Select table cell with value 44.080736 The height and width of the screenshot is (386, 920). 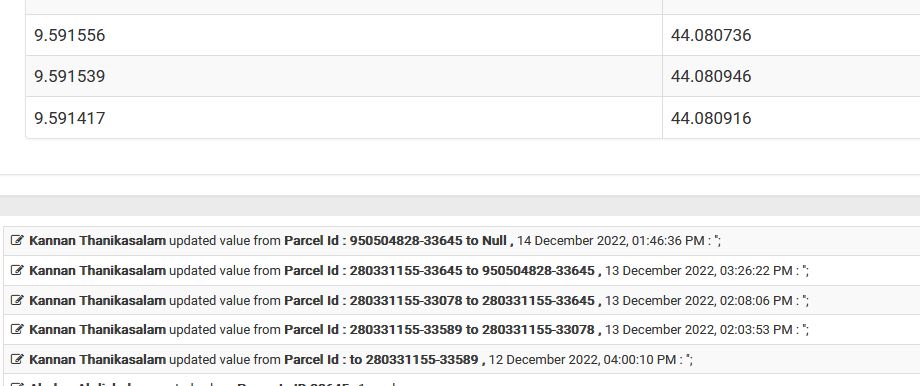pos(792,35)
